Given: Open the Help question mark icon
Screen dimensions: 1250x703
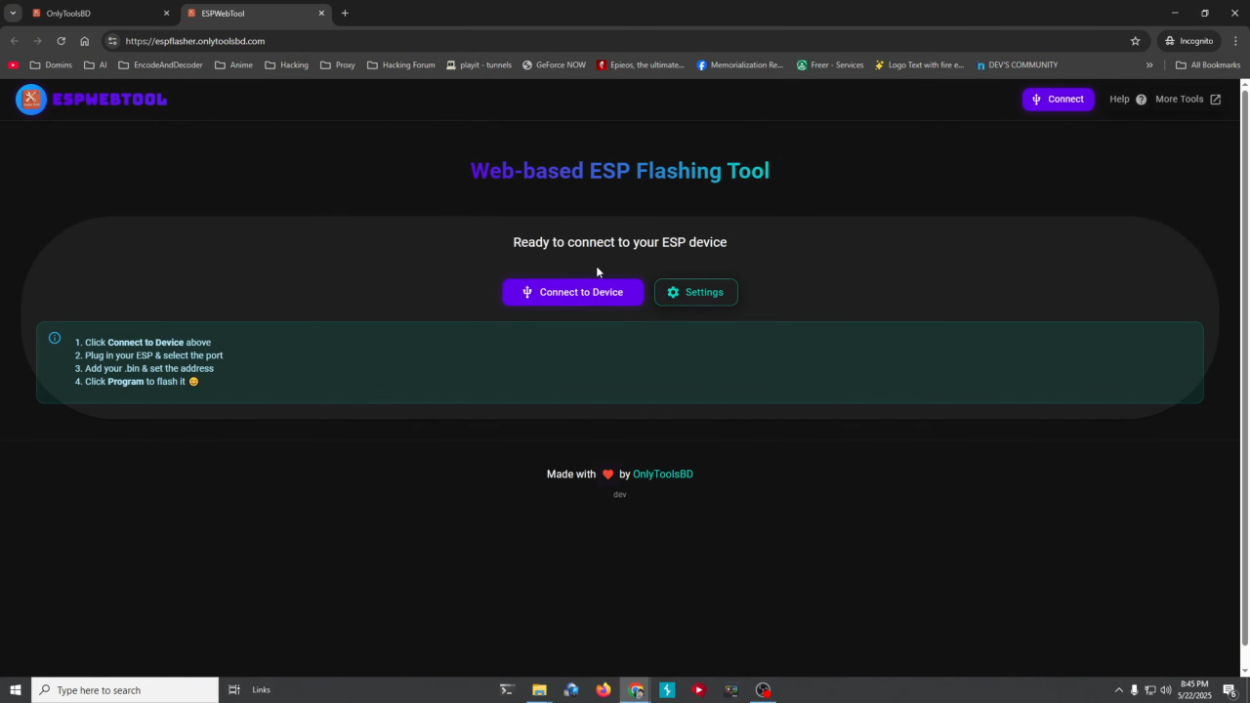Looking at the screenshot, I should 1141,100.
